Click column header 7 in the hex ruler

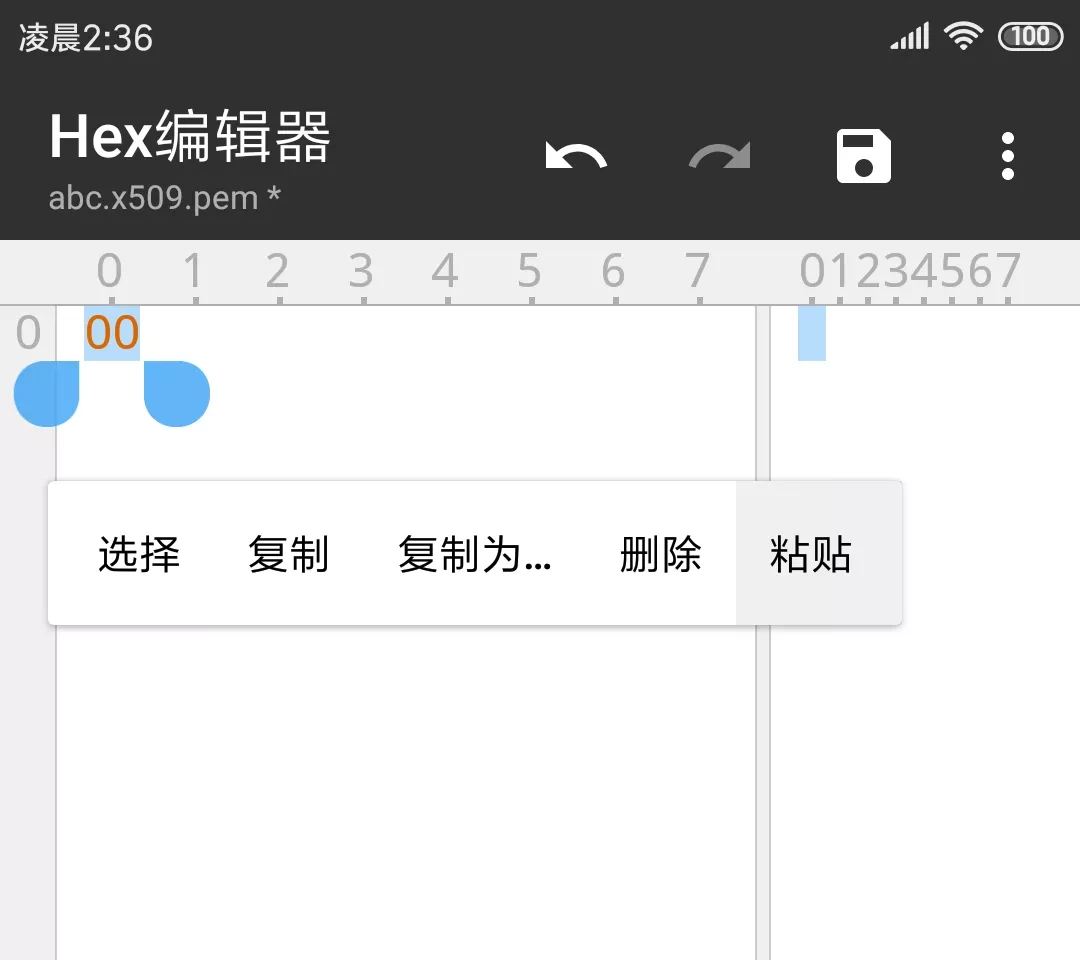tap(697, 271)
